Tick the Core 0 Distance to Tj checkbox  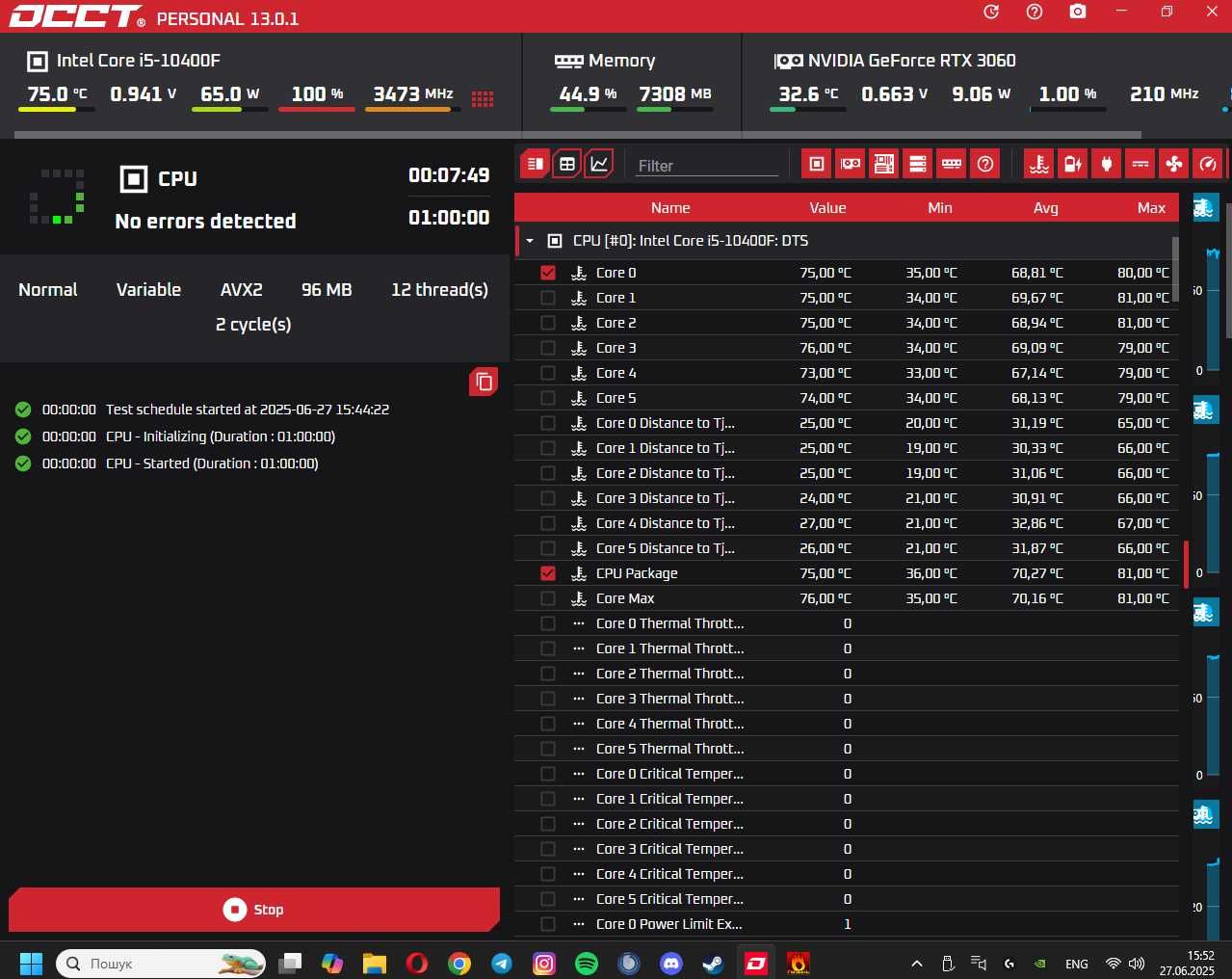click(x=548, y=423)
